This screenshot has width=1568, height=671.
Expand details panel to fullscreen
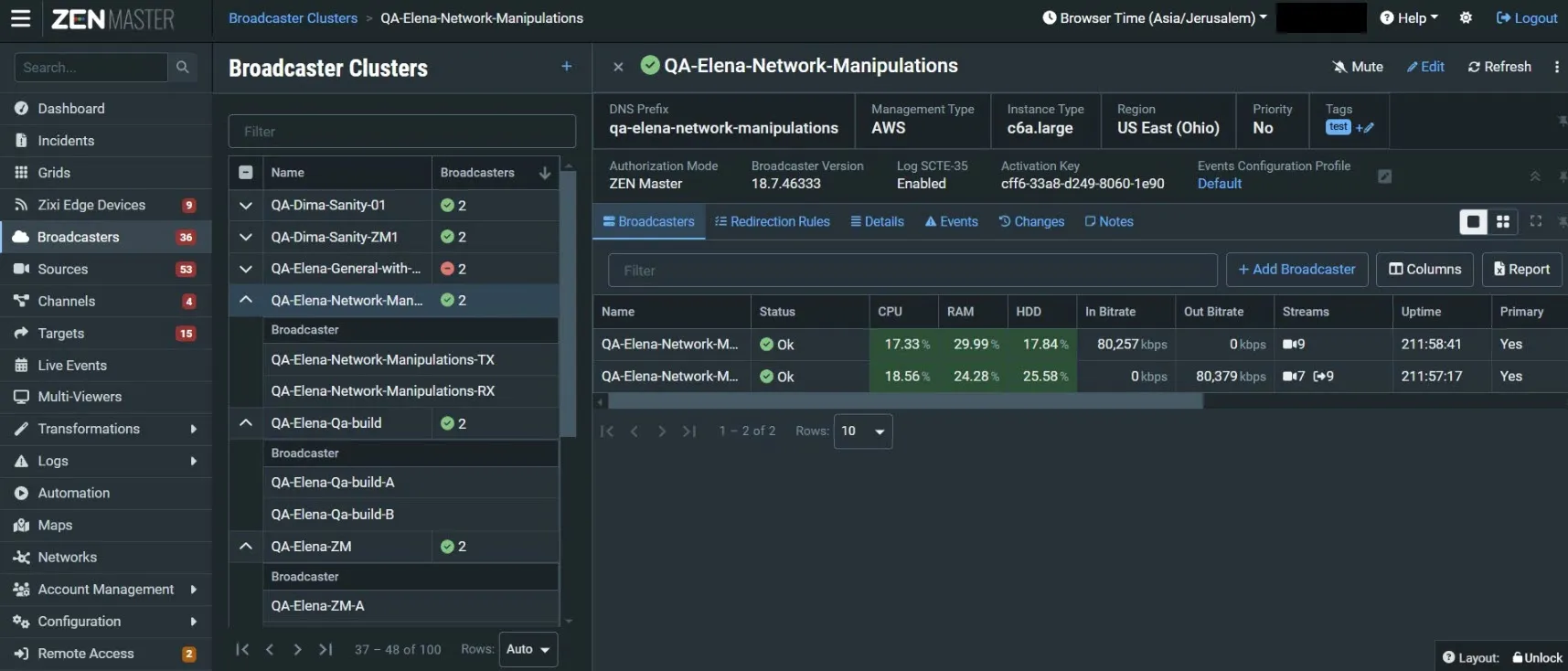pyautogui.click(x=1536, y=221)
